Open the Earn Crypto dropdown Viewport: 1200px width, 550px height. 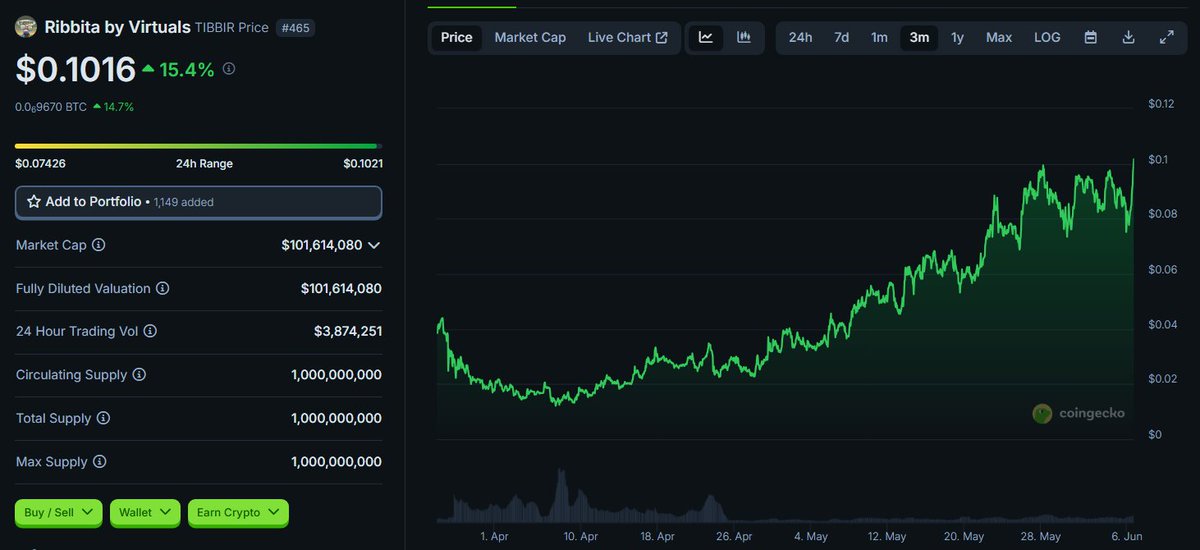[238, 512]
